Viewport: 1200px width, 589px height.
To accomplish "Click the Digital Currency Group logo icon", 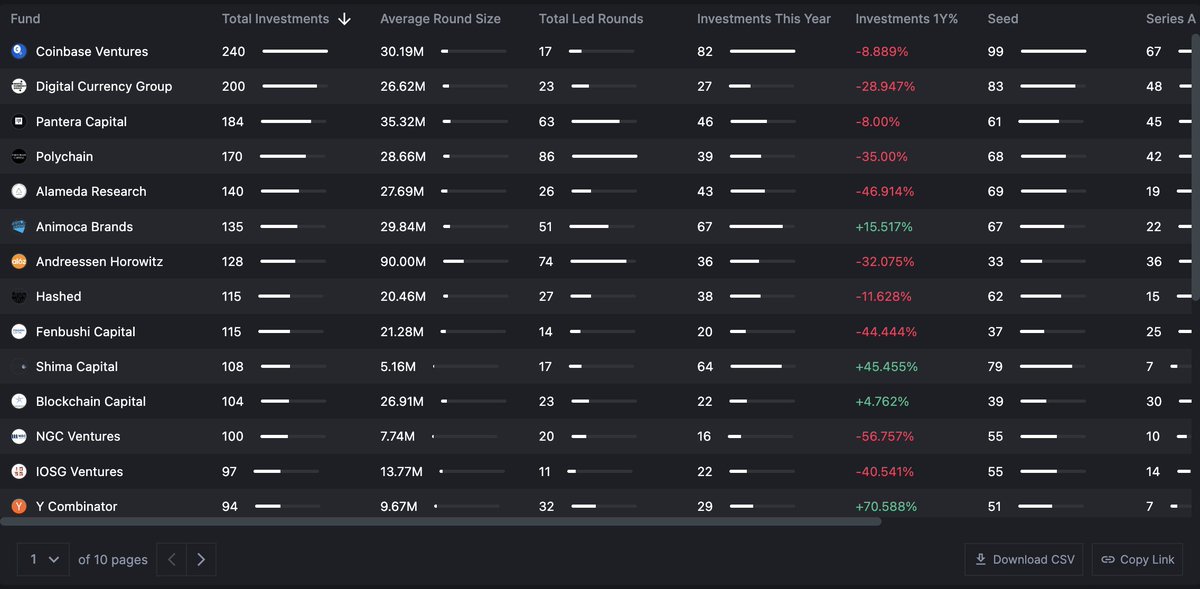I will coord(19,86).
